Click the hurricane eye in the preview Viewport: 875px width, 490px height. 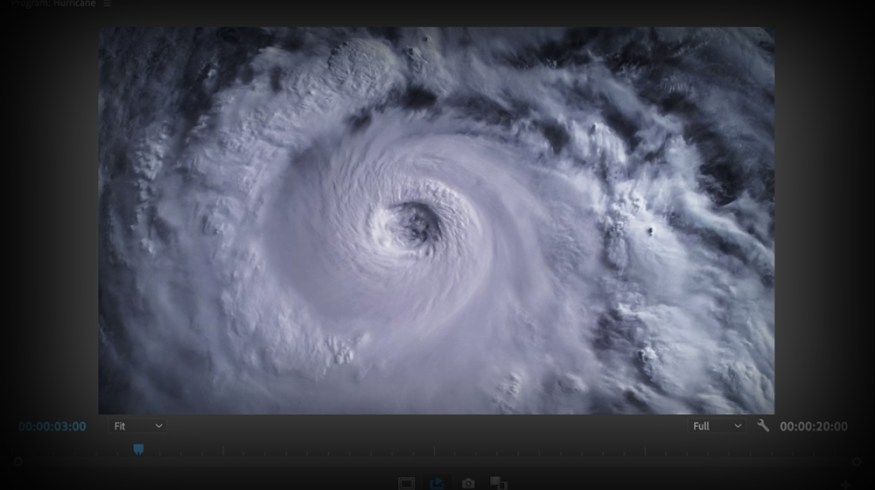[411, 221]
